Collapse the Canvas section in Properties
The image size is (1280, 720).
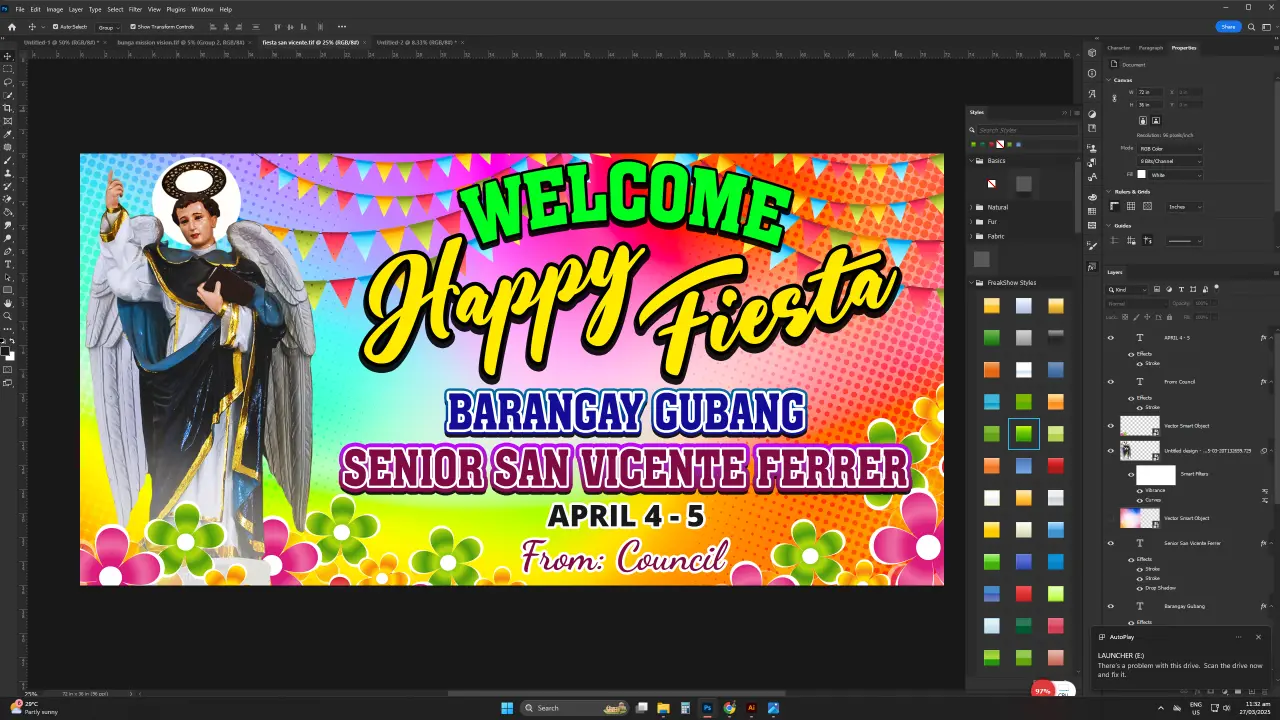(1108, 80)
